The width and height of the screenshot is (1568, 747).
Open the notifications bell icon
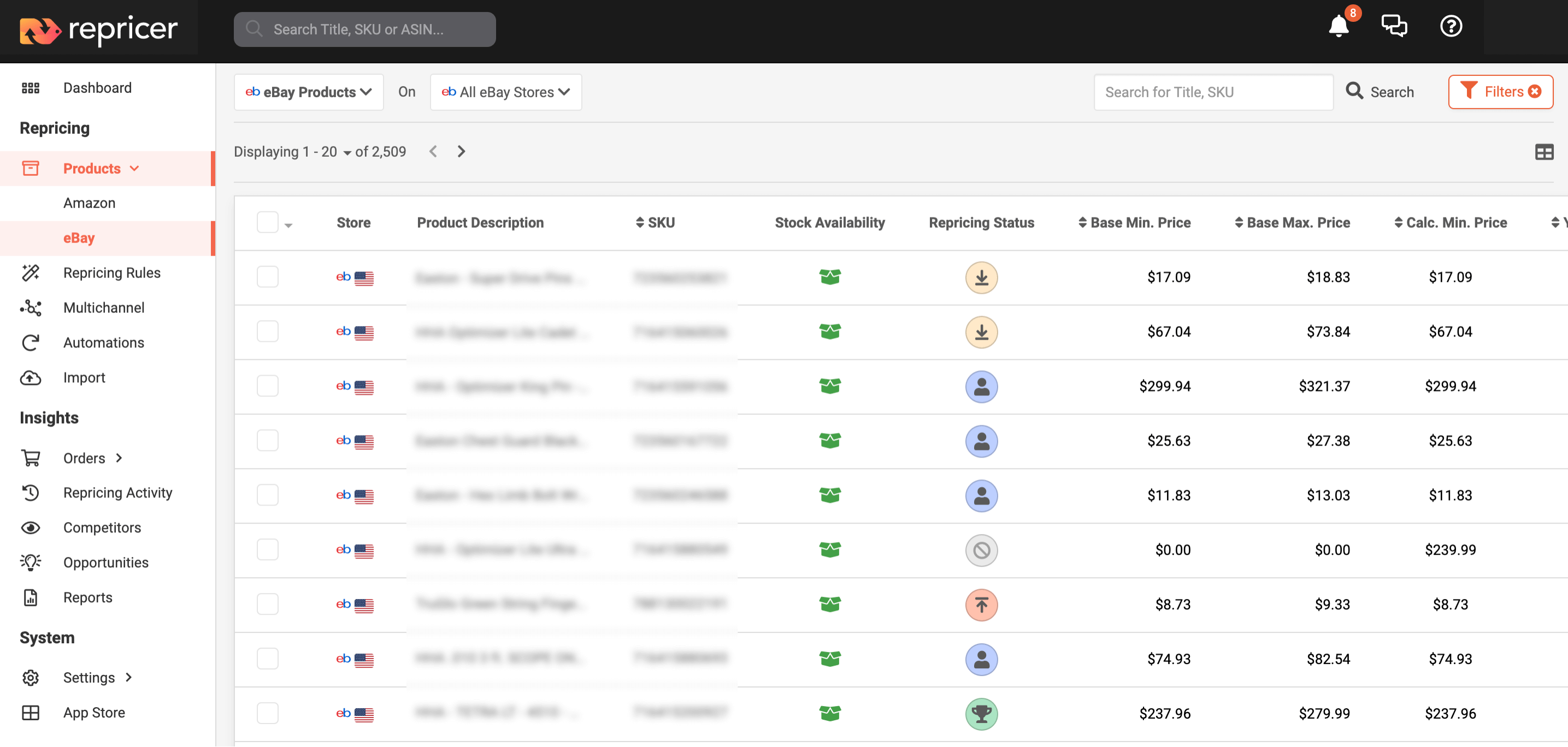pos(1339,27)
